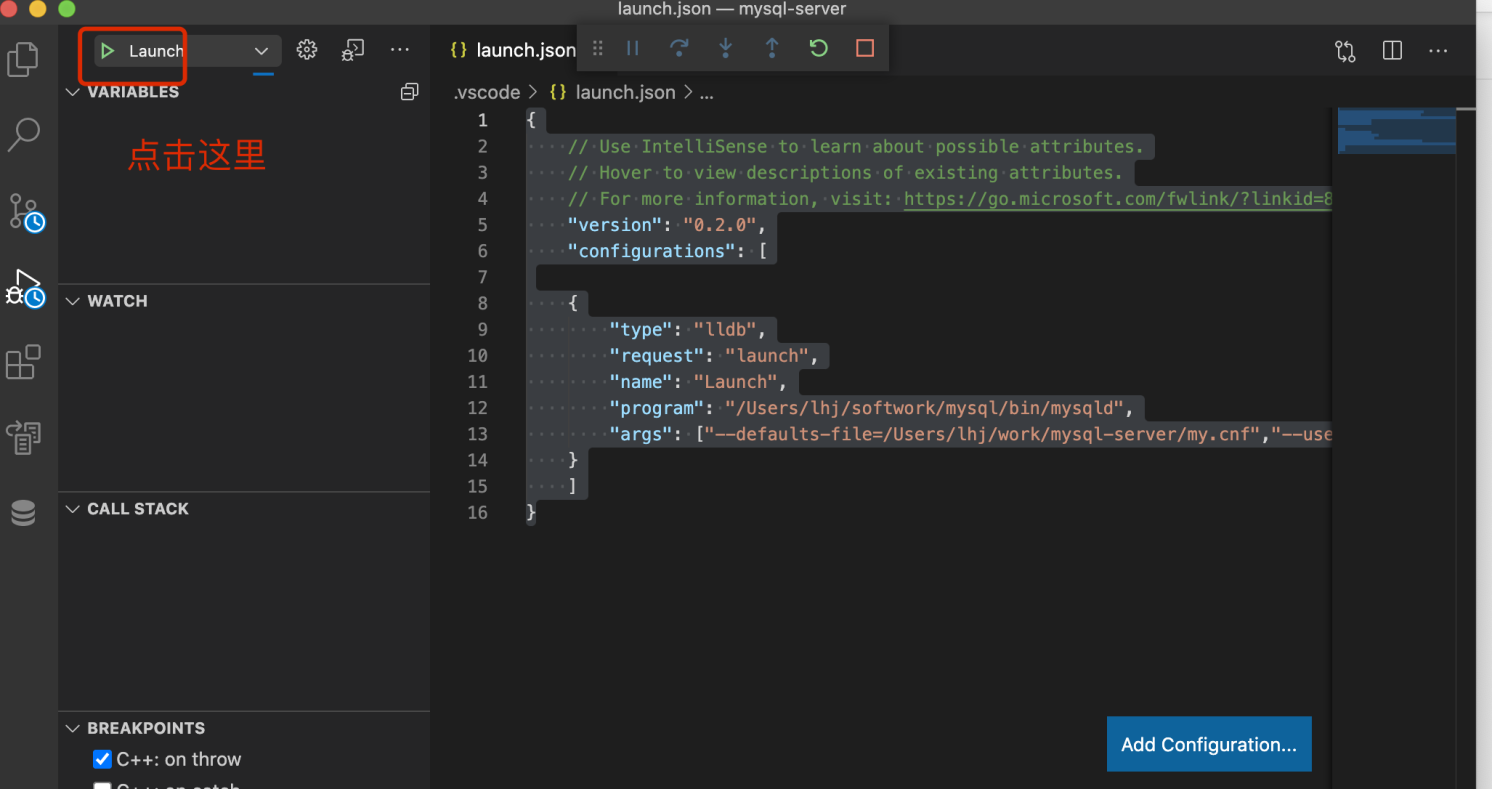Screen dimensions: 1492x789
Task: Click the green Start Debugging play icon
Action: [108, 51]
